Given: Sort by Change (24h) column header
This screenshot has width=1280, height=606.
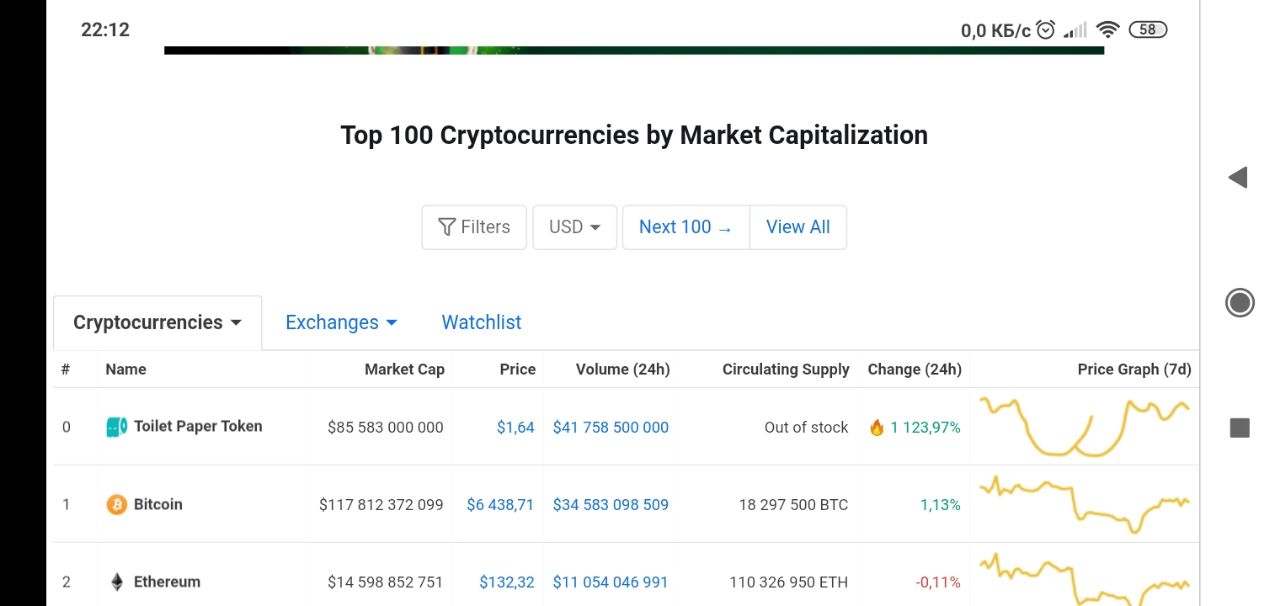Looking at the screenshot, I should coord(914,369).
